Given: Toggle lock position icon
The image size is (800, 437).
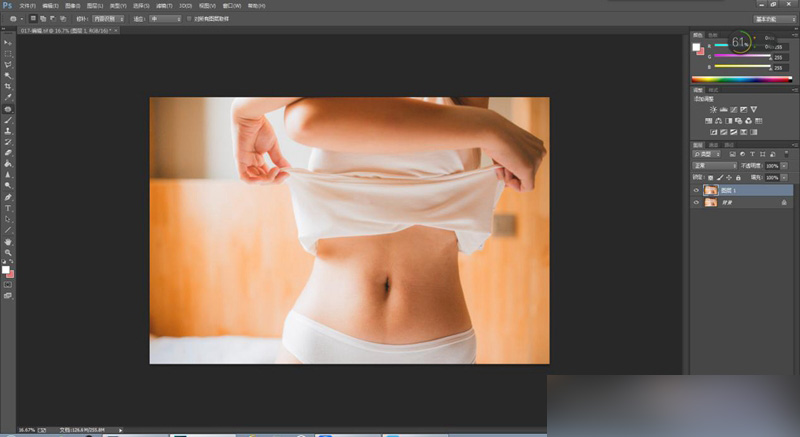Looking at the screenshot, I should click(729, 177).
